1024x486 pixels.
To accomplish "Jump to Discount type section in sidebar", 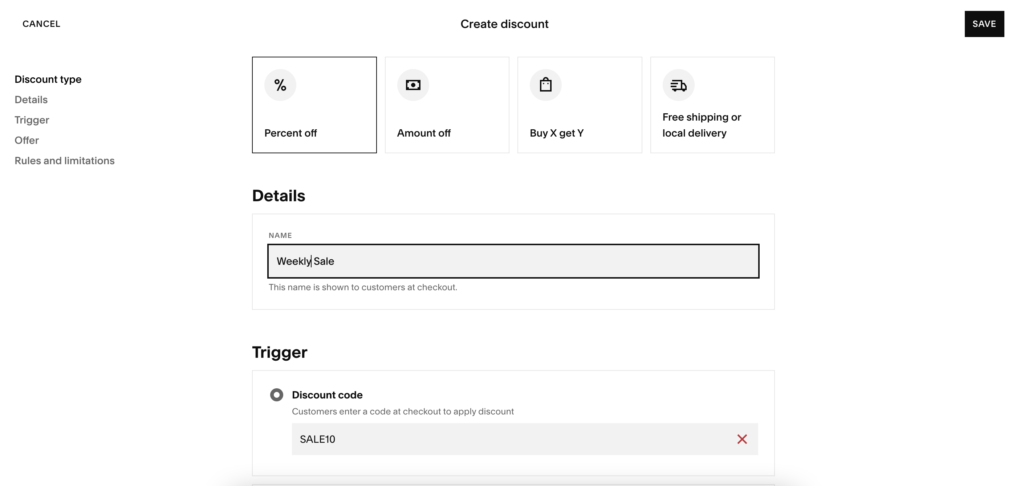I will 48,79.
